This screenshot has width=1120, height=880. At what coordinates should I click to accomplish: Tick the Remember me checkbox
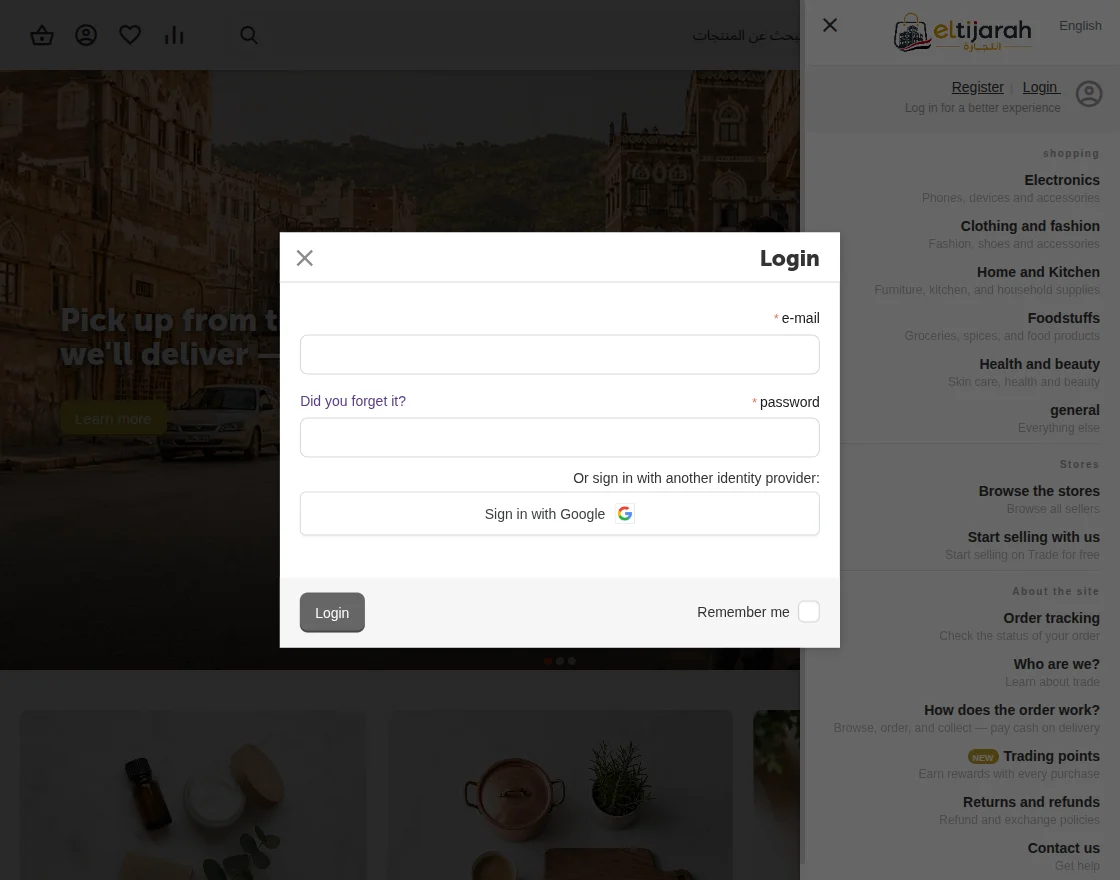pyautogui.click(x=809, y=611)
